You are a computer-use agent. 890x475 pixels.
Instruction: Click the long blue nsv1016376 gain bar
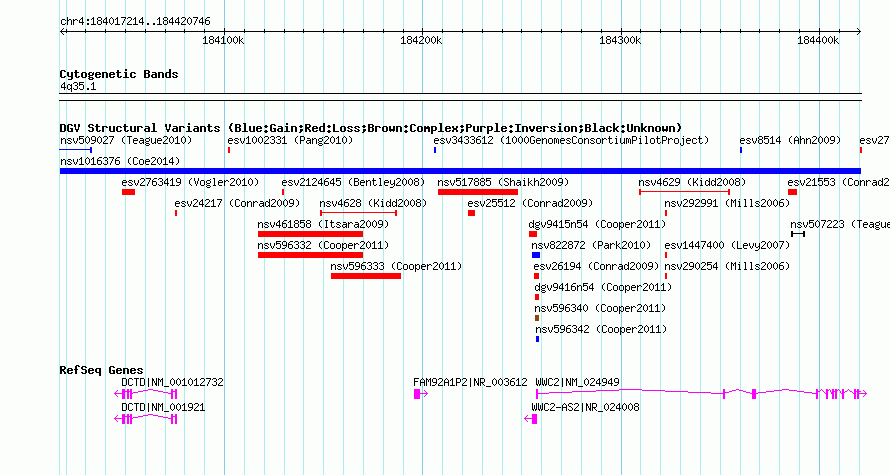[460, 171]
